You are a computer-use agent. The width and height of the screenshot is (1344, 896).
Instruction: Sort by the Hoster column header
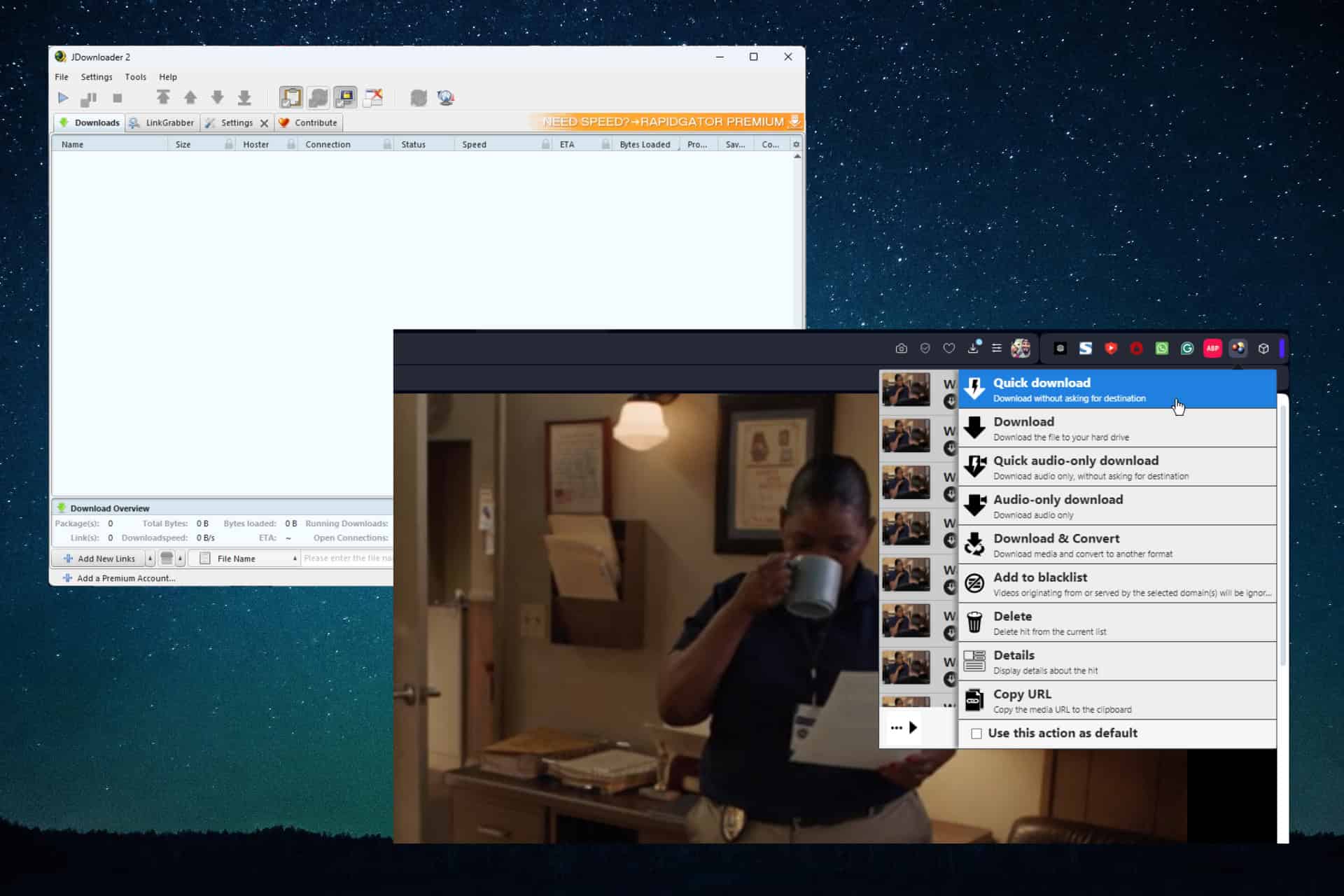(267, 144)
